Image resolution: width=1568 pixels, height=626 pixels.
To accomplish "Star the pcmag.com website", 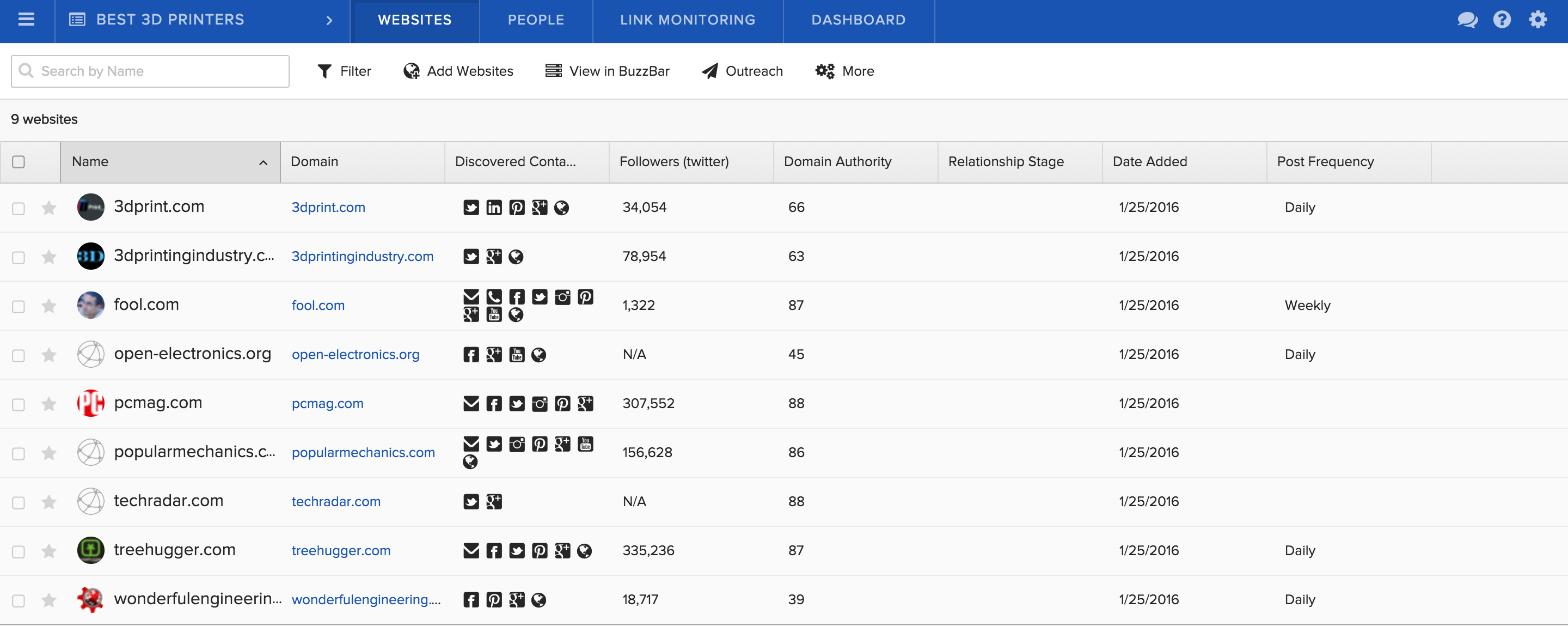I will point(48,404).
